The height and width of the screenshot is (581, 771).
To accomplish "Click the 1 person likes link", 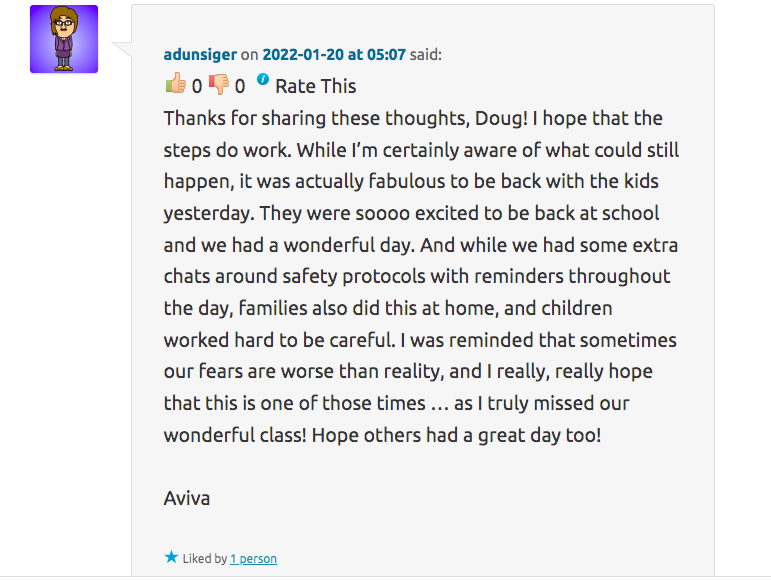I will tap(253, 559).
